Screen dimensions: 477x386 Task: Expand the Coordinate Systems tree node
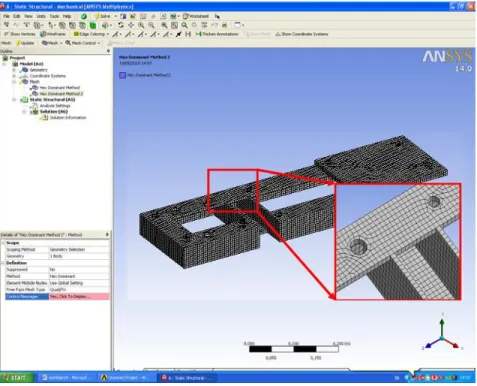pos(14,76)
